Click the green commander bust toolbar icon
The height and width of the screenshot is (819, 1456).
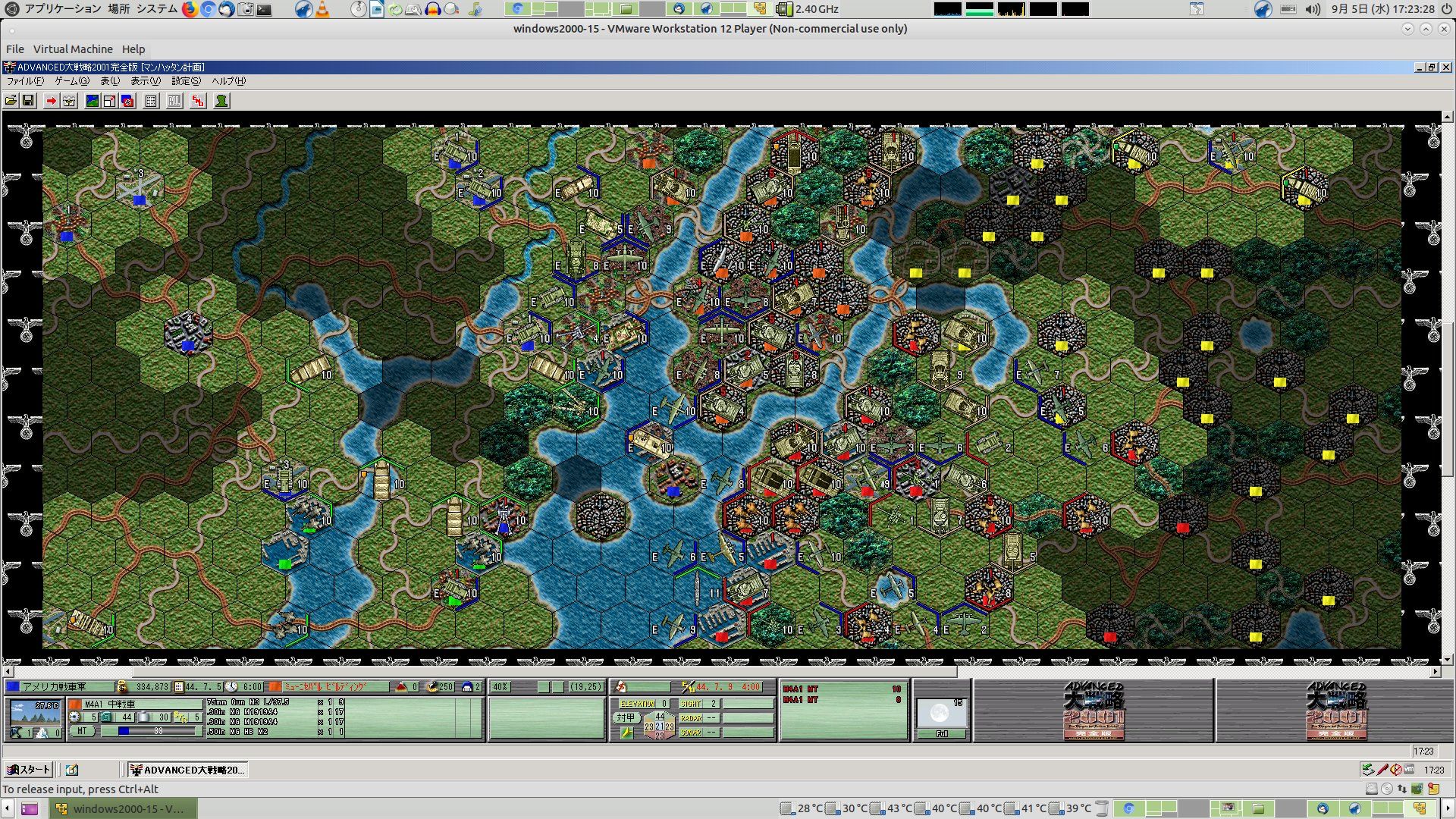221,101
